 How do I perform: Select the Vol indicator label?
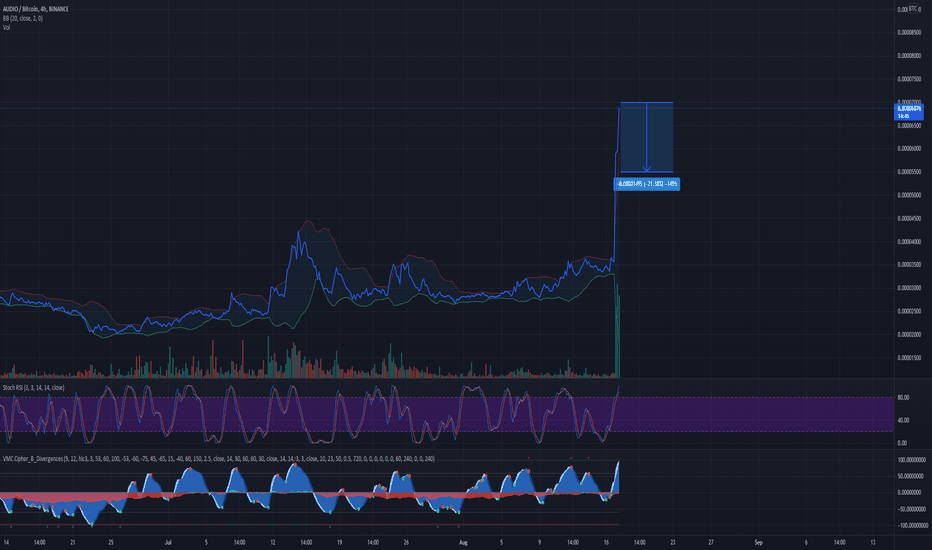point(6,27)
